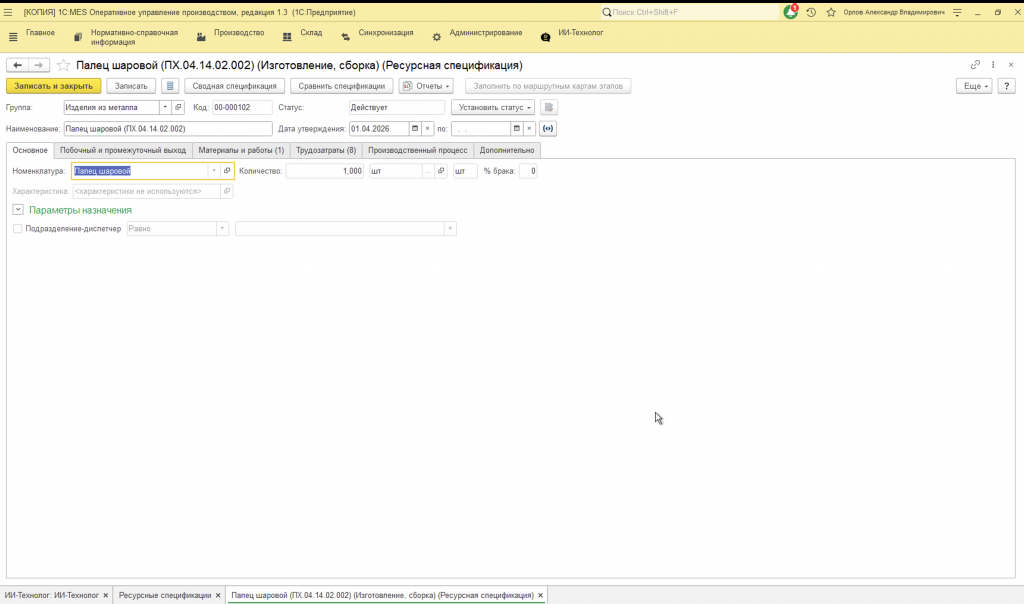
Task: Switch to Ресурсные спецификации window tab
Action: click(165, 596)
